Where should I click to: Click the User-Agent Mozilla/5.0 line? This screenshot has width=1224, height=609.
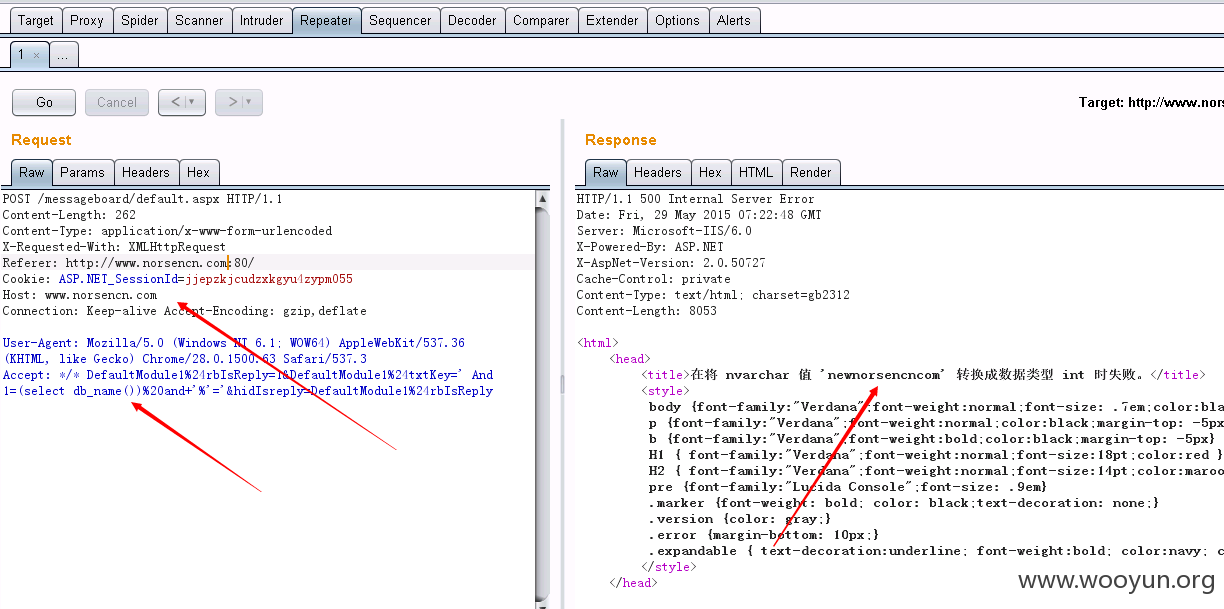(x=233, y=343)
